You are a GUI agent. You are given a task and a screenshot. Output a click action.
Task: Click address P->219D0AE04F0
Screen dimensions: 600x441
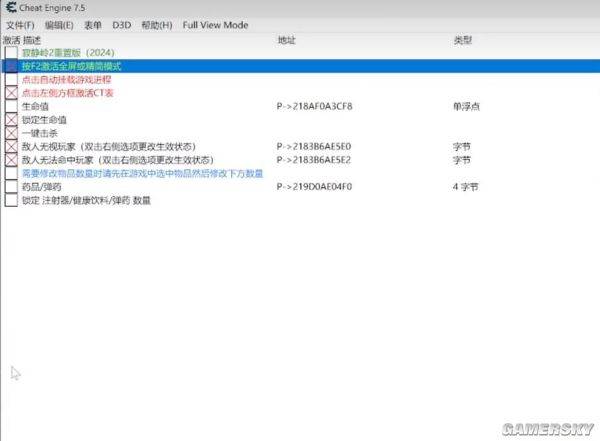point(314,187)
